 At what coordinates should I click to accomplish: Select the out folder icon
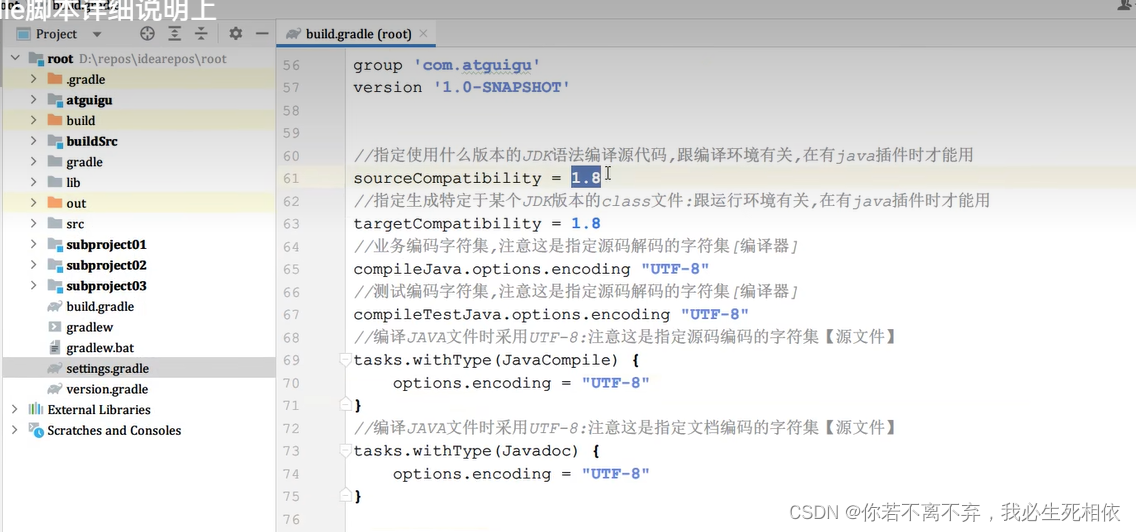coord(54,203)
